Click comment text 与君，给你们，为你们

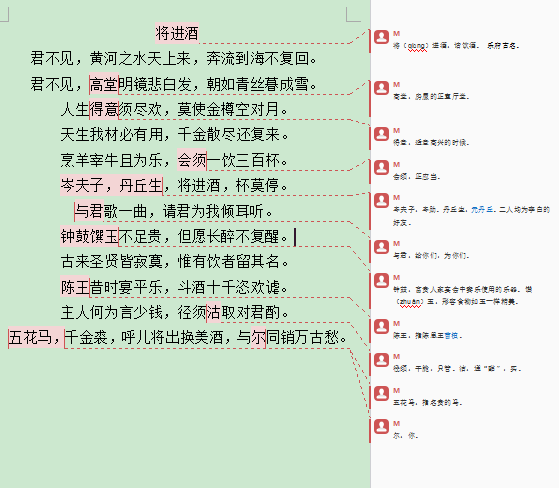(x=431, y=256)
